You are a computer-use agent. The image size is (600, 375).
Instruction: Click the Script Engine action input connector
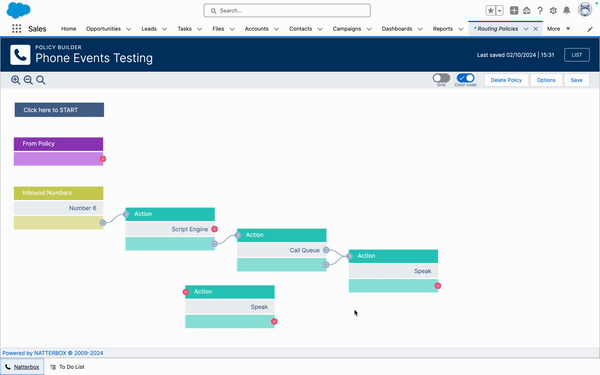tap(126, 214)
